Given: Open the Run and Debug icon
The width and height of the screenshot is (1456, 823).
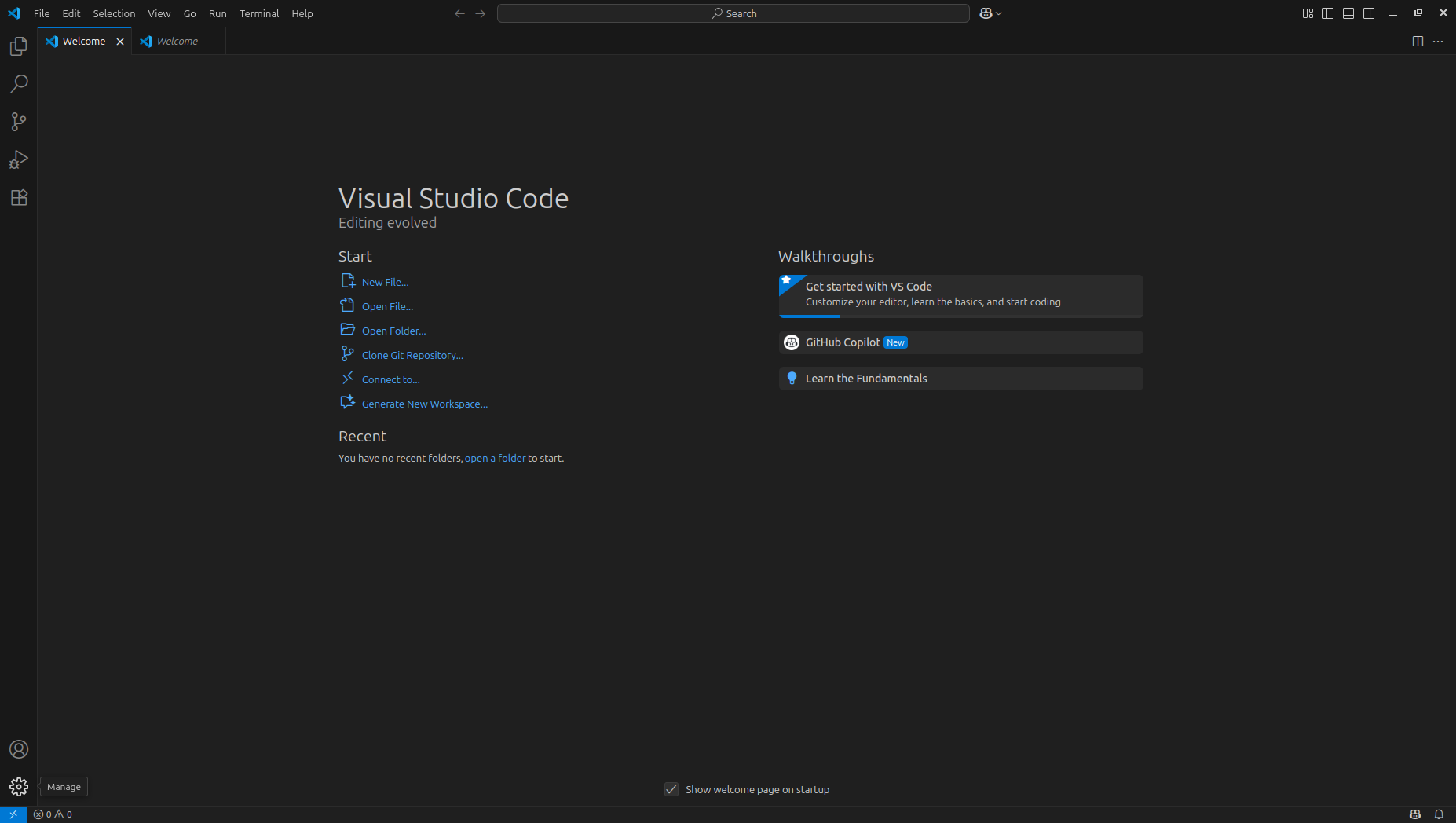Looking at the screenshot, I should (18, 159).
